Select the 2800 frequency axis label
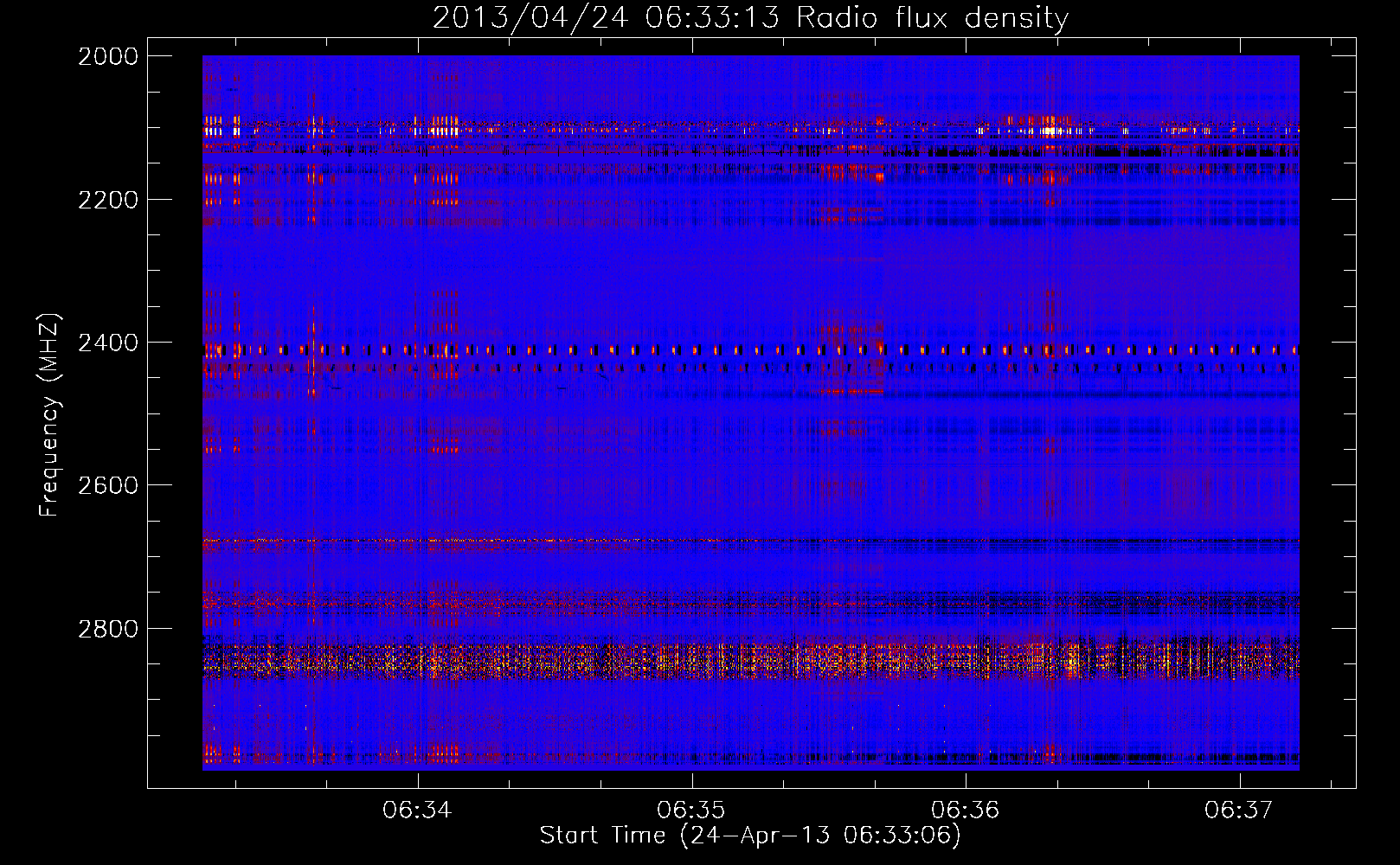1400x865 pixels. [108, 629]
